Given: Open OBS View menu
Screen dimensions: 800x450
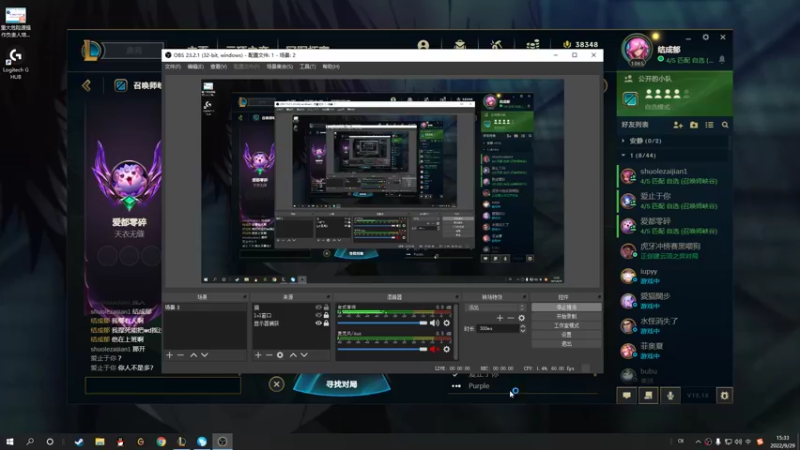Looking at the screenshot, I should coord(218,67).
